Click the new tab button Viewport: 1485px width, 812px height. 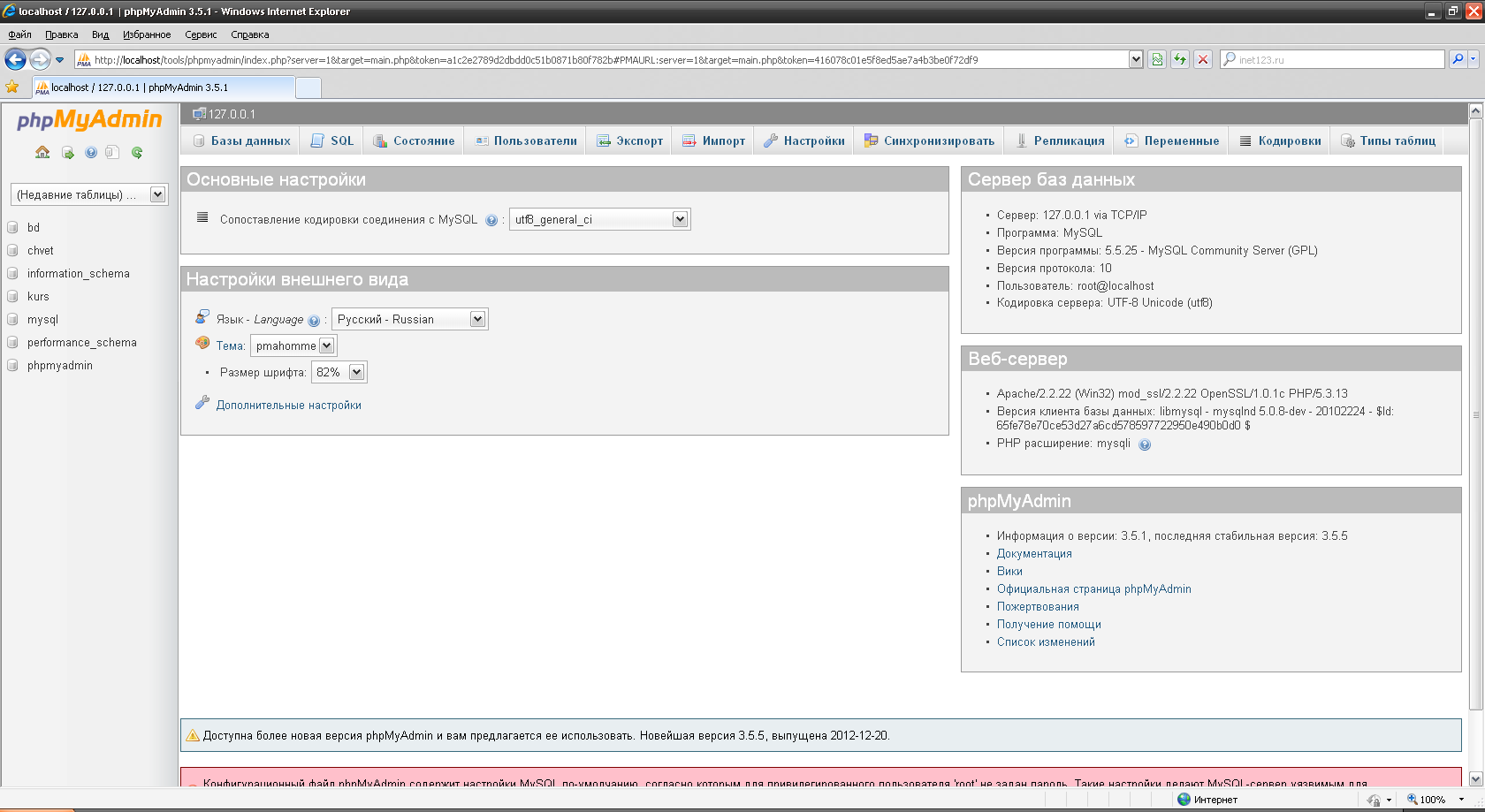(x=308, y=87)
